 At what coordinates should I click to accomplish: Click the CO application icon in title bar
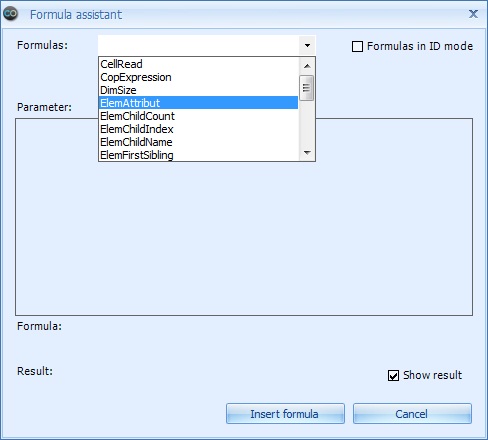(10, 14)
